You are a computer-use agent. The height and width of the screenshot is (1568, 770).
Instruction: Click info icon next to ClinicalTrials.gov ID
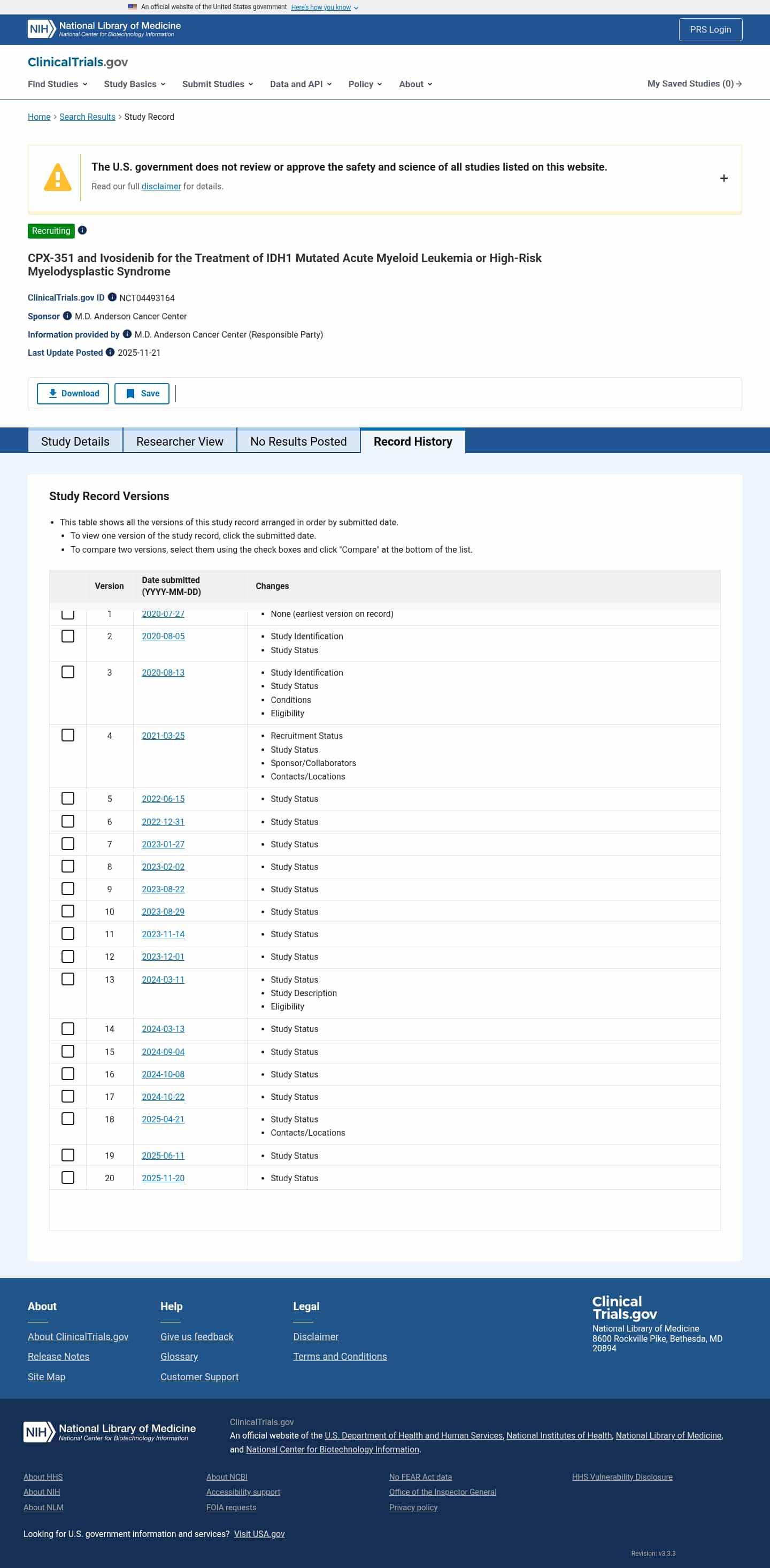[x=112, y=297]
